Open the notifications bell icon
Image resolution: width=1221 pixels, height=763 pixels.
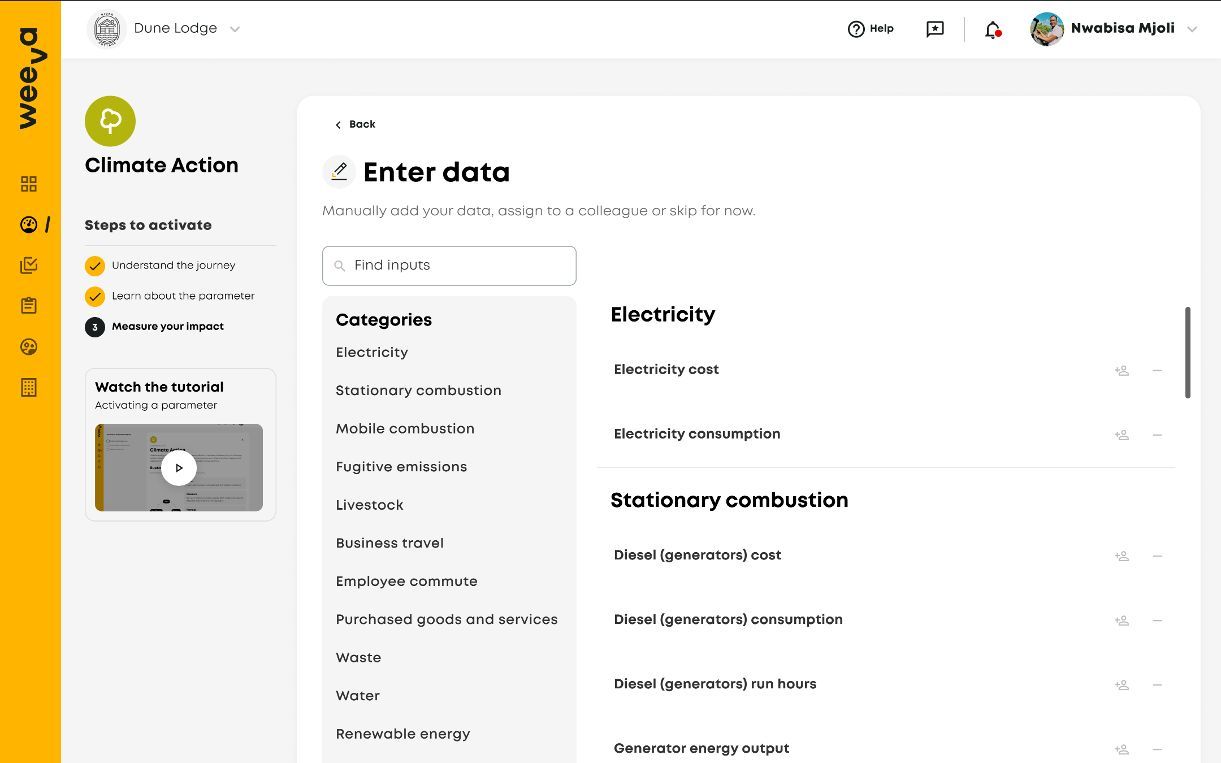click(x=992, y=30)
